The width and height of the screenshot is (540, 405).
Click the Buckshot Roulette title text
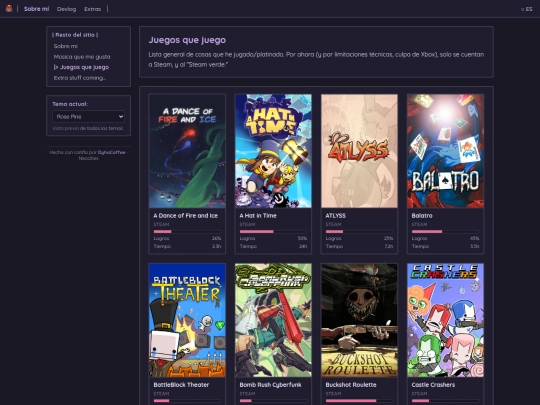pos(351,385)
